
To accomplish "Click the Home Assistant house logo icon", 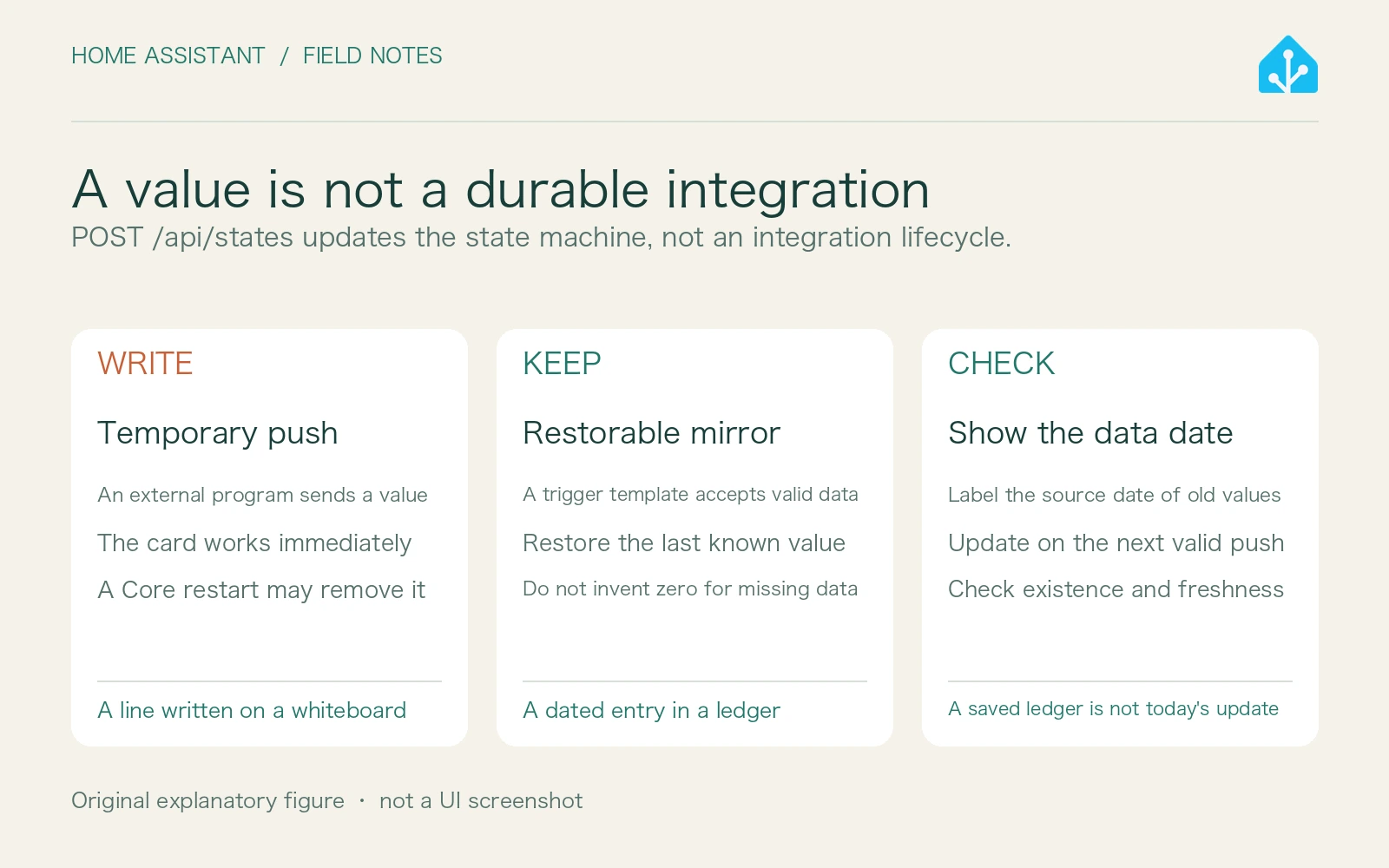I will point(1288,64).
